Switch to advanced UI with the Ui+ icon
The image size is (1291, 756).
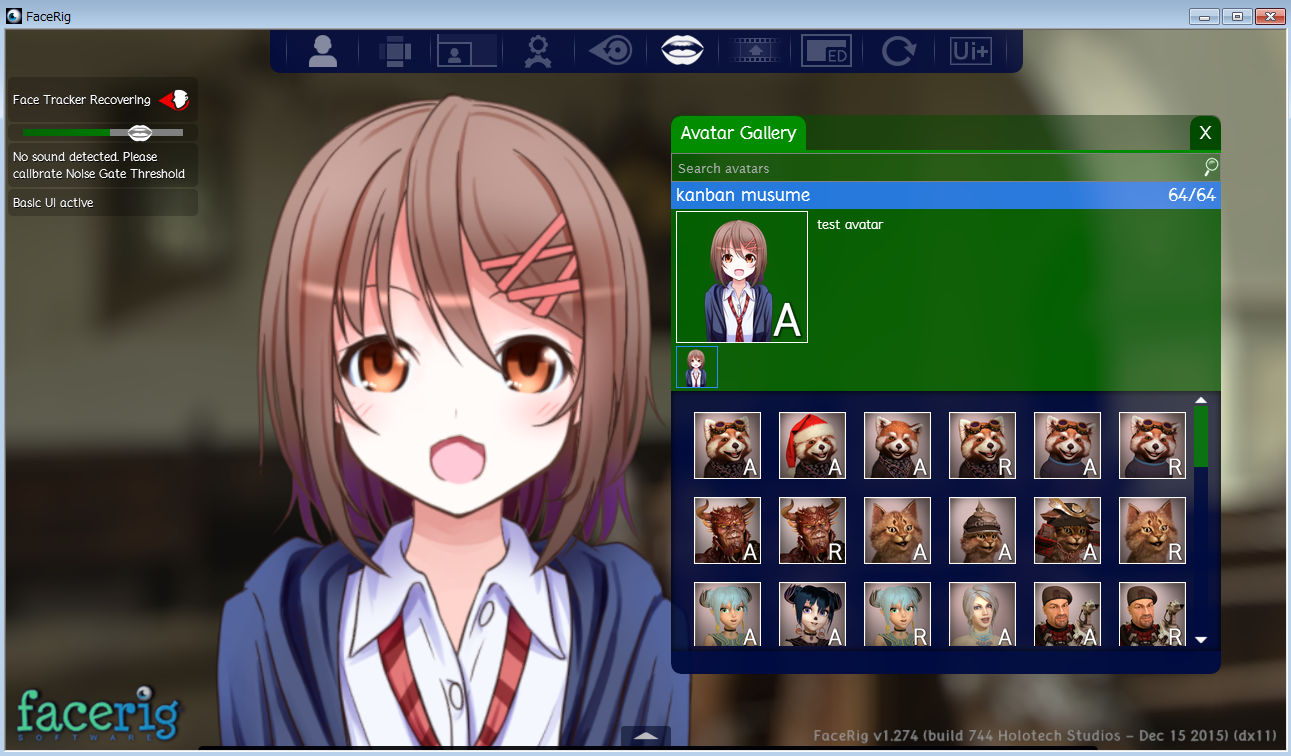(971, 50)
